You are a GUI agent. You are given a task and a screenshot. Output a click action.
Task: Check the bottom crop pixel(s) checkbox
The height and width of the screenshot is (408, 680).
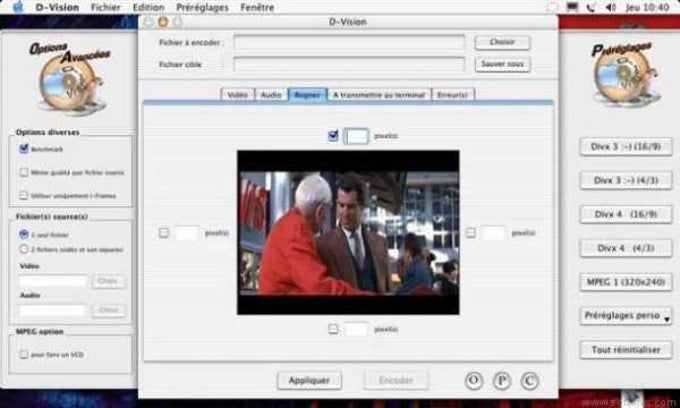point(333,329)
